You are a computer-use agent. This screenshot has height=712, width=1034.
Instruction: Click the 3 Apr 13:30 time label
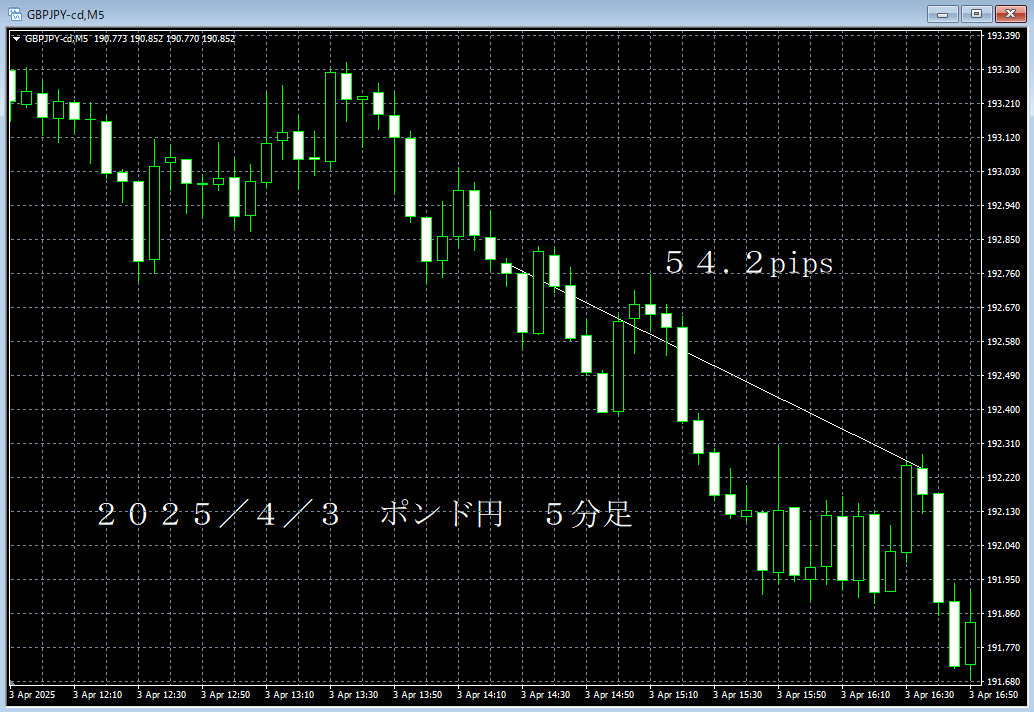click(x=355, y=694)
